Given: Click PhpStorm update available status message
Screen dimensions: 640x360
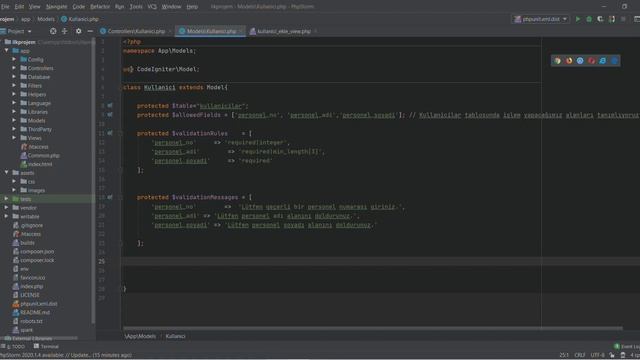Looking at the screenshot, I should 65,355.
